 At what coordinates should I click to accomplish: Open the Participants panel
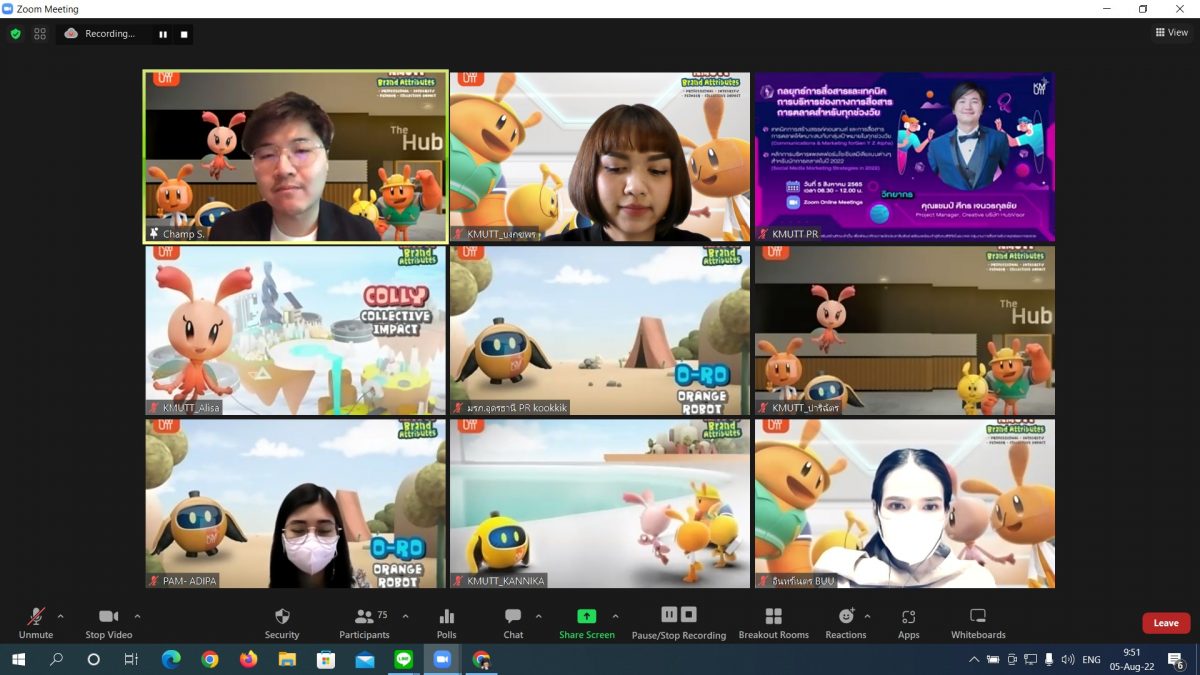(x=364, y=623)
